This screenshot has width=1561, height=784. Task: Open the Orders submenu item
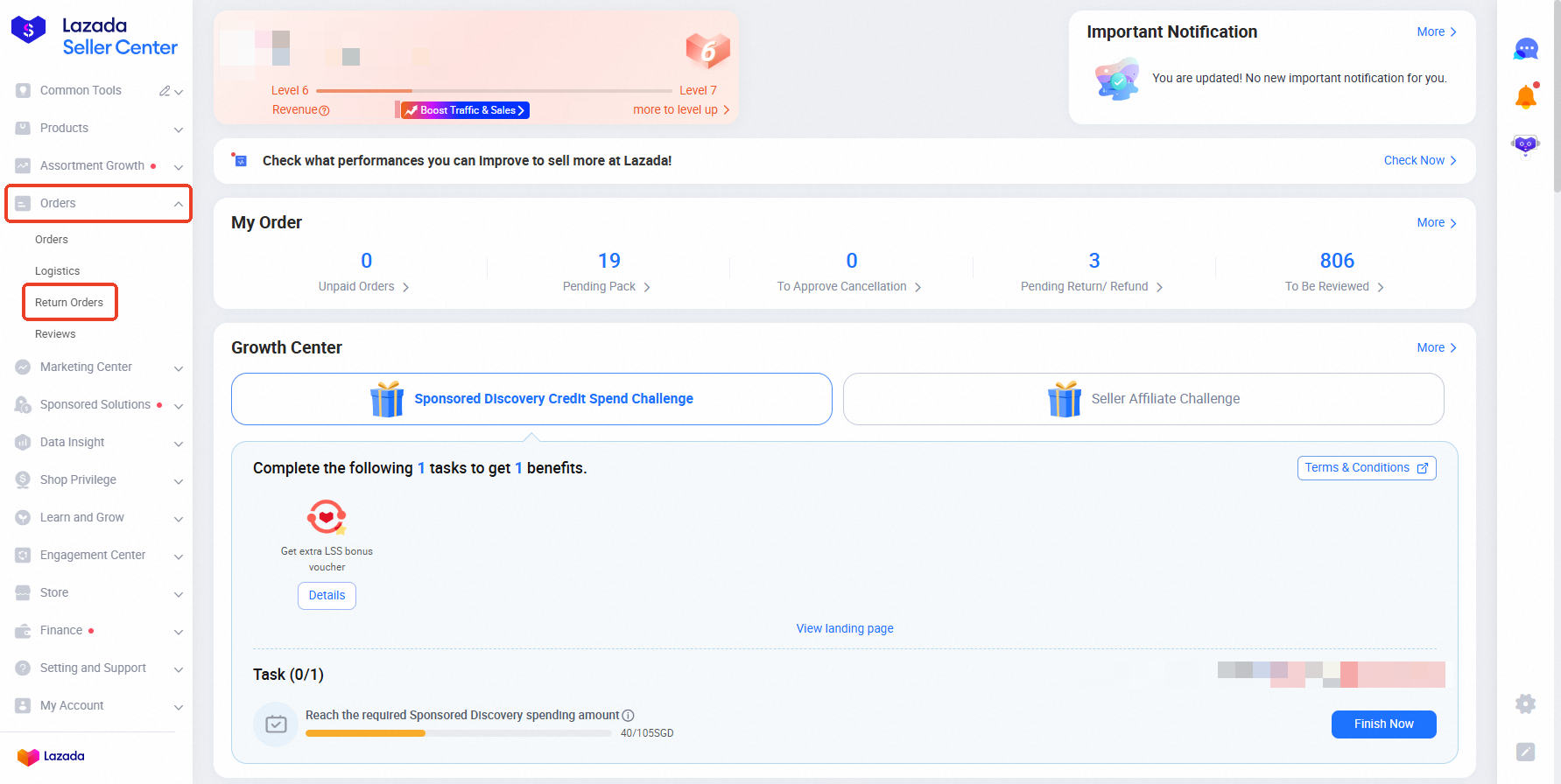point(52,240)
